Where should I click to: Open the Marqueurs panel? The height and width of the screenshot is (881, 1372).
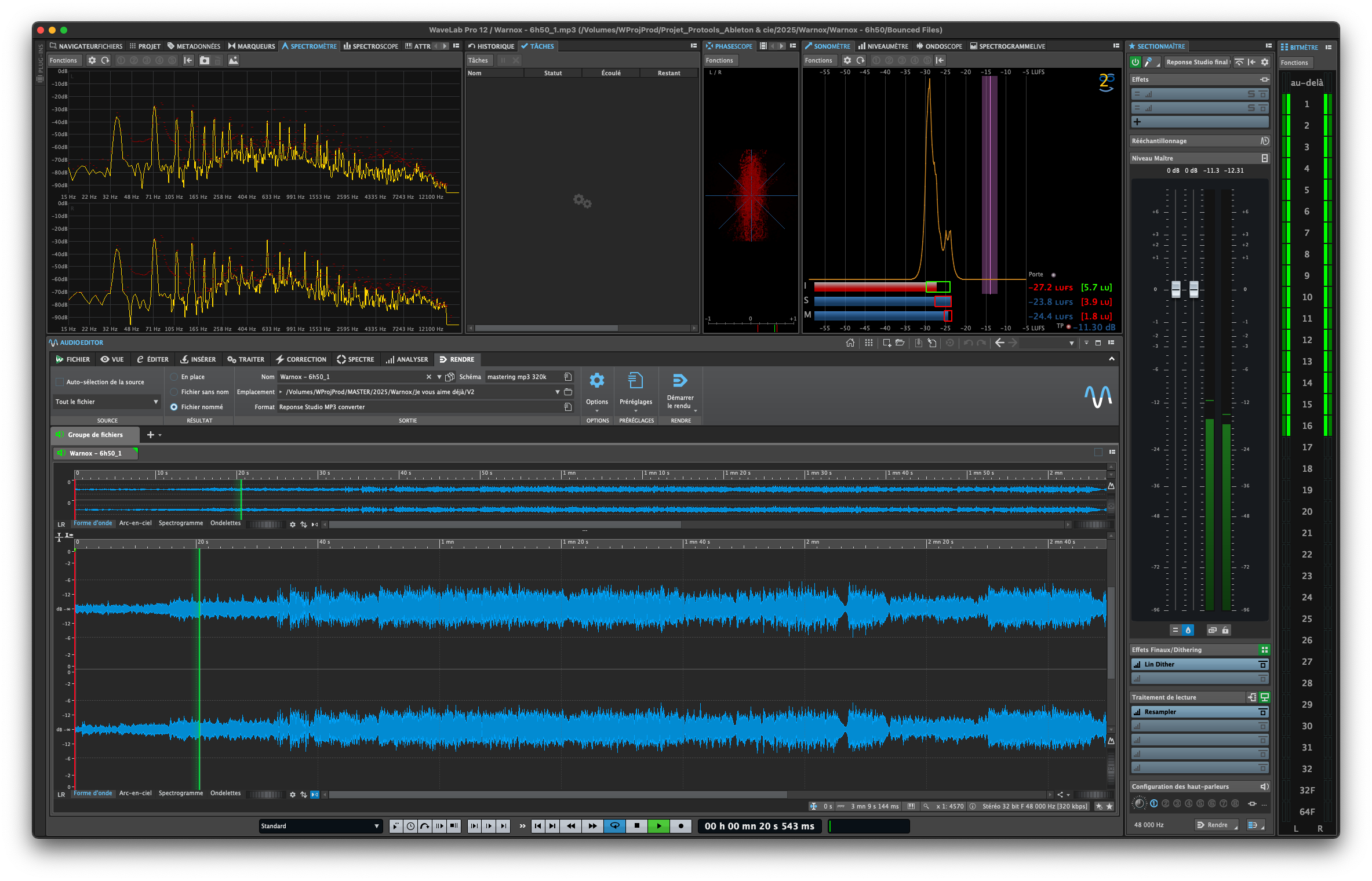[x=252, y=46]
